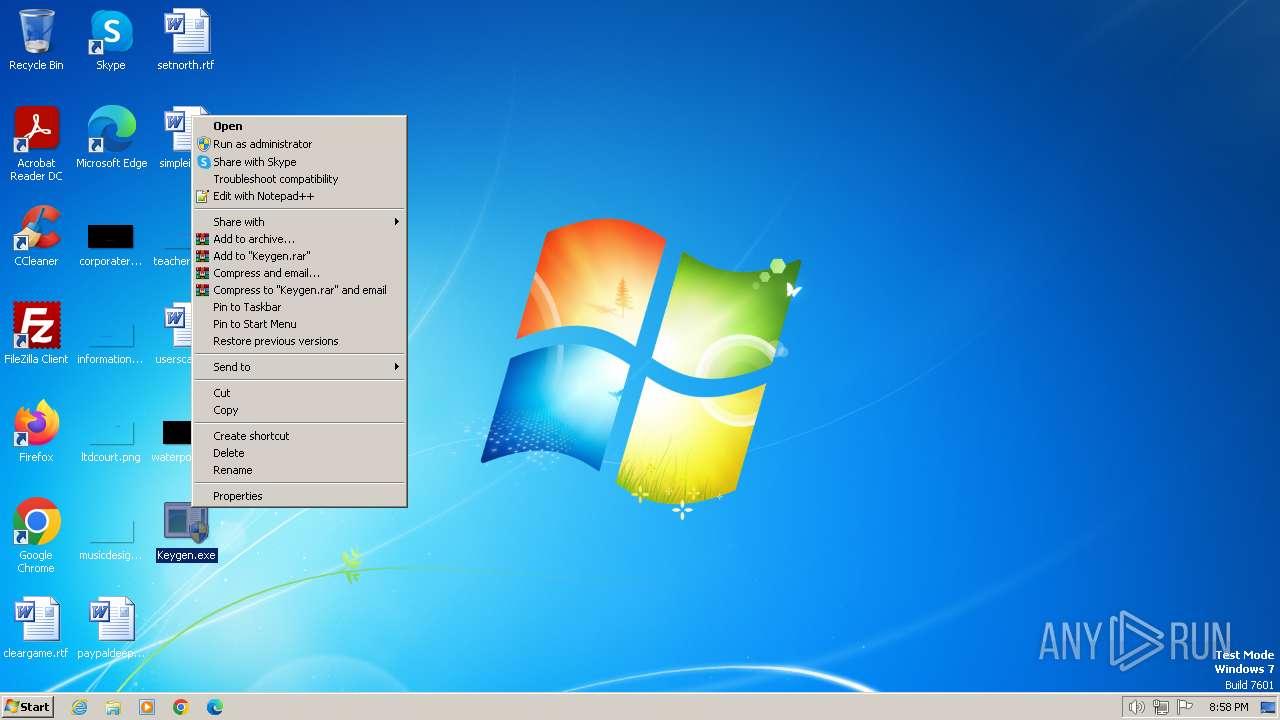Open Windows Media Player from taskbar
The height and width of the screenshot is (720, 1280).
click(x=147, y=707)
